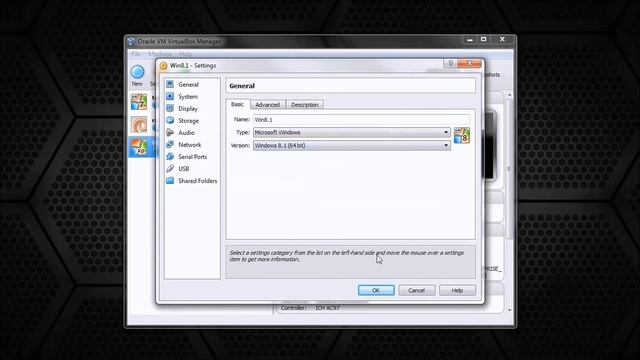The height and width of the screenshot is (360, 640).
Task: Click the Settings dialog title gear icon
Action: [x=163, y=66]
